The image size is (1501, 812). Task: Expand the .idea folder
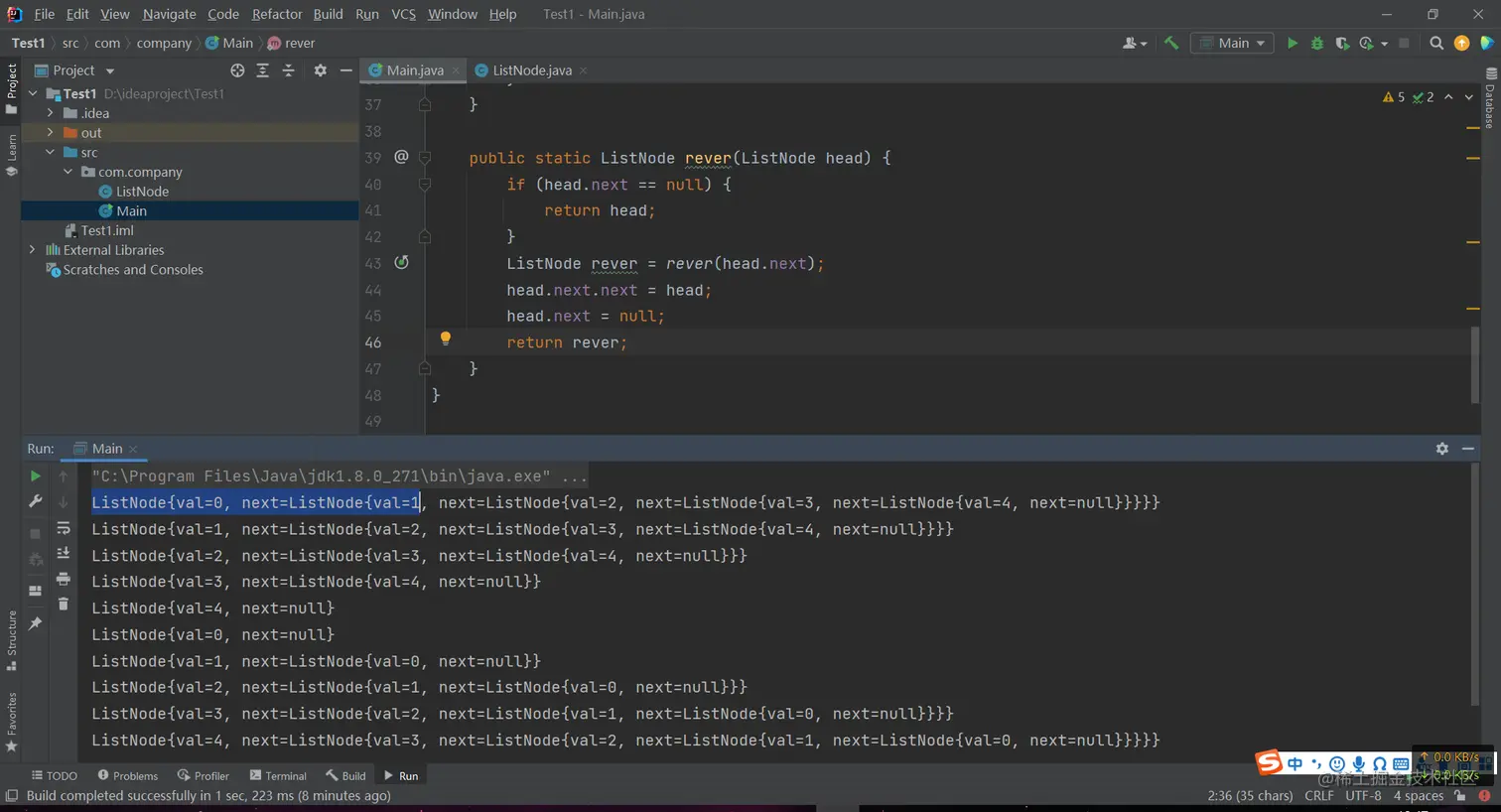pyautogui.click(x=50, y=113)
